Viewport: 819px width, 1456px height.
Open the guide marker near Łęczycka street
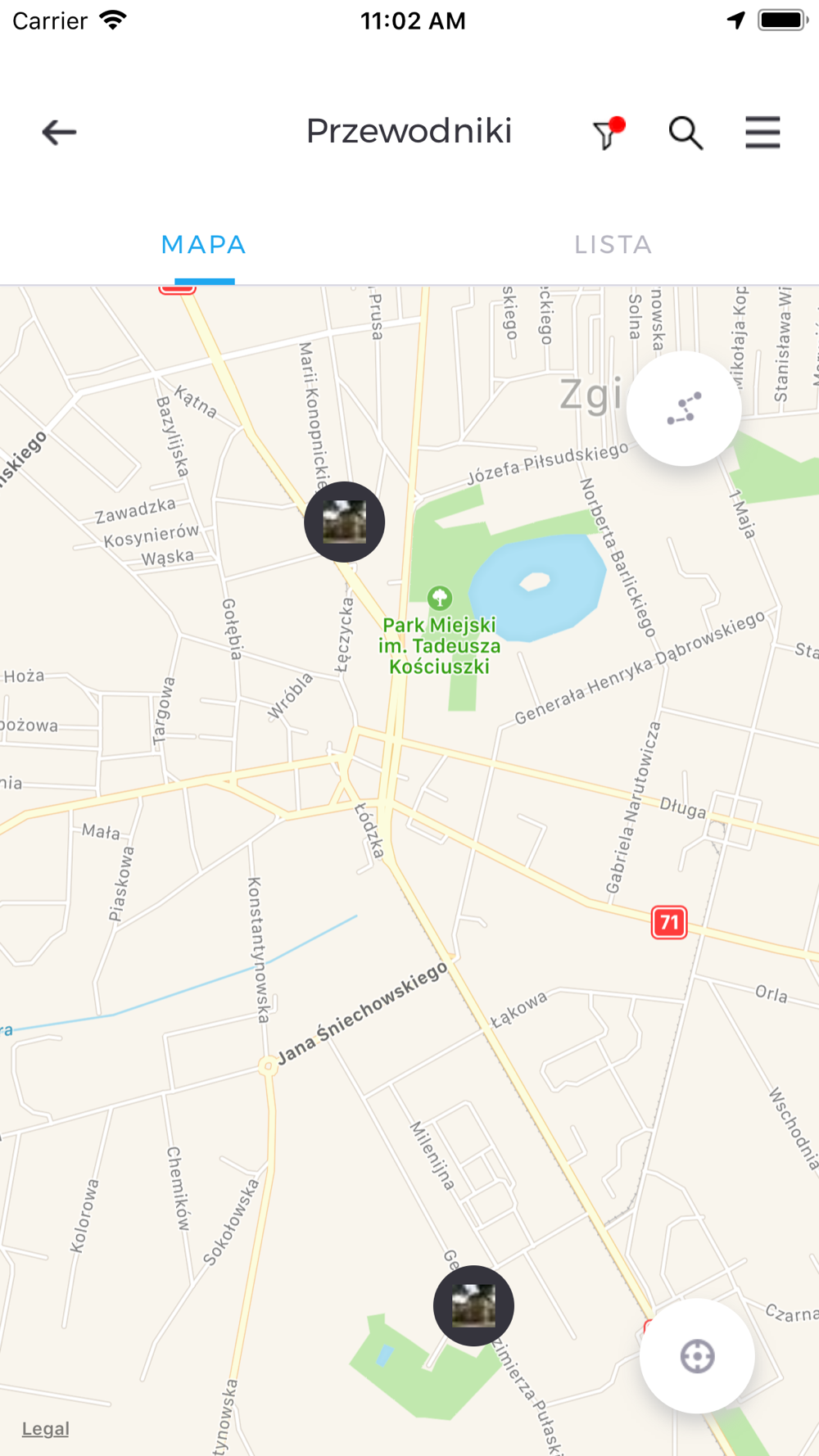344,522
